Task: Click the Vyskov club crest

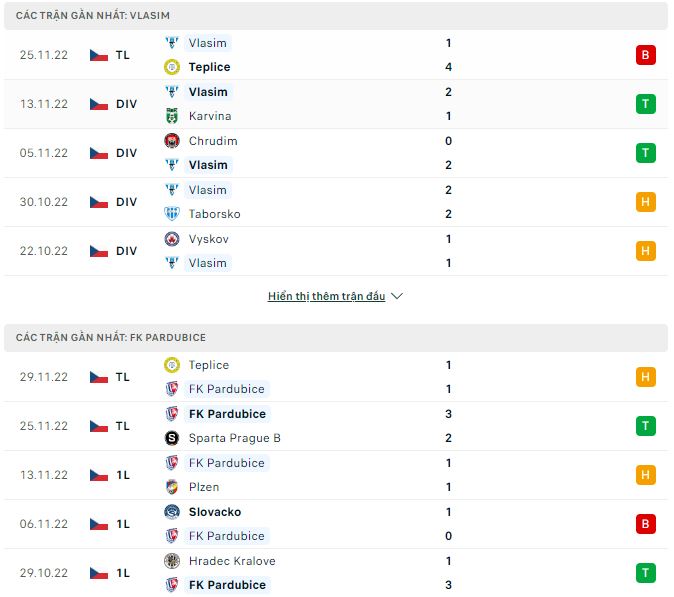Action: click(171, 239)
